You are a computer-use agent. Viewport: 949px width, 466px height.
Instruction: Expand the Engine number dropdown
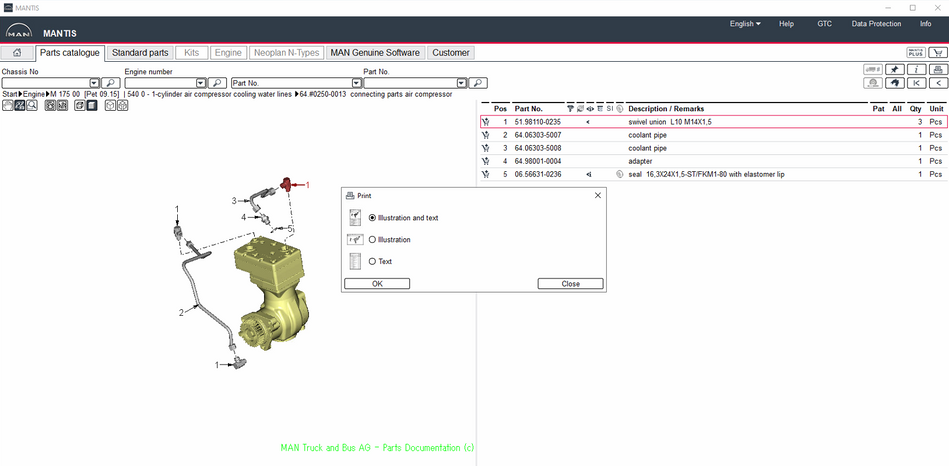[201, 83]
